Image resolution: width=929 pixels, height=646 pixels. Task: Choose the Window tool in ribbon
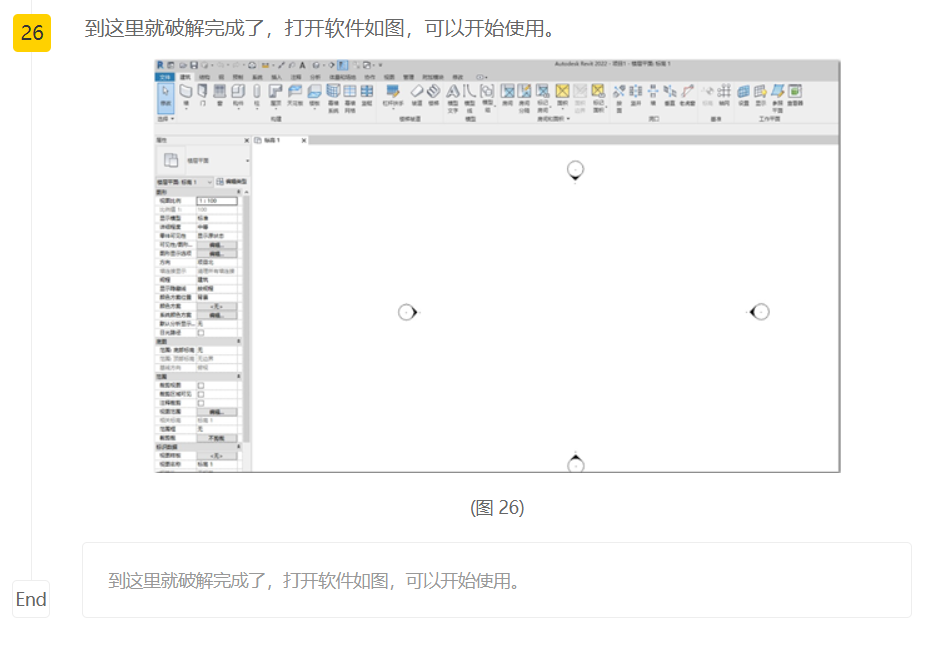220,93
